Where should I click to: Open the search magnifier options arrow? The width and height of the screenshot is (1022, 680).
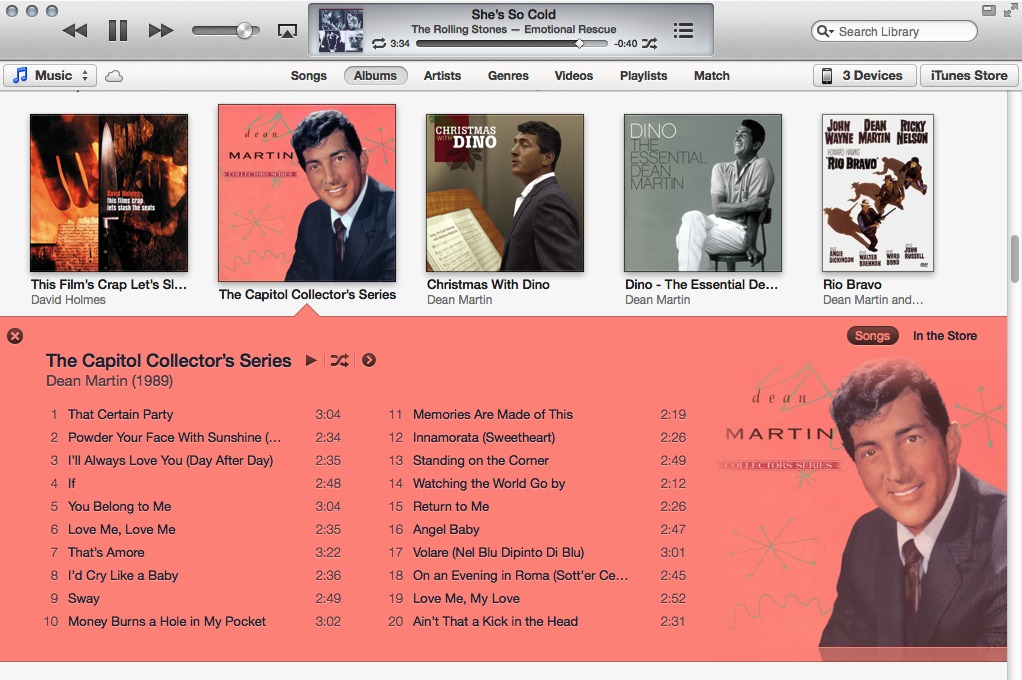825,31
